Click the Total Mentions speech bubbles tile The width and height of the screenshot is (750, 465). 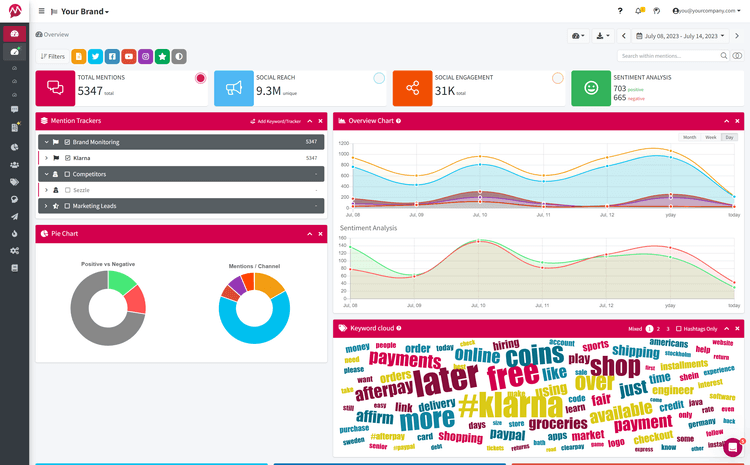55,88
